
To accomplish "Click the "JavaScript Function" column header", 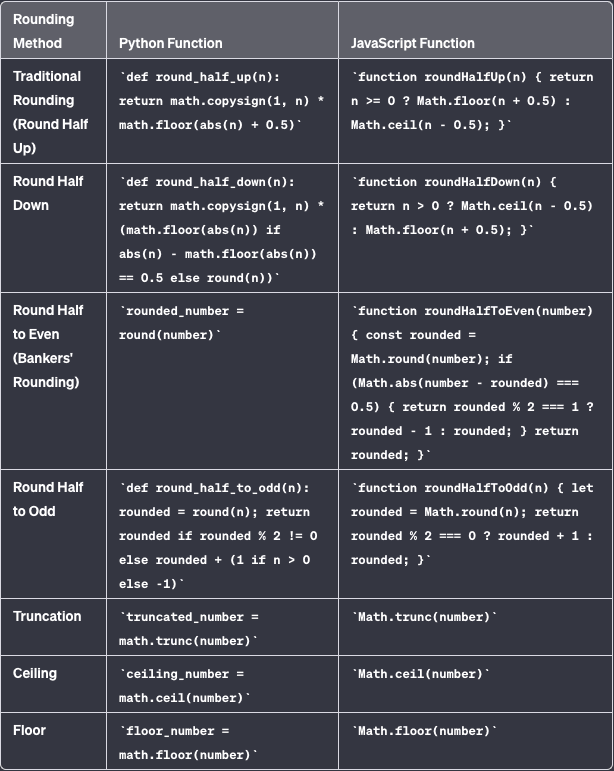I will pyautogui.click(x=413, y=43).
